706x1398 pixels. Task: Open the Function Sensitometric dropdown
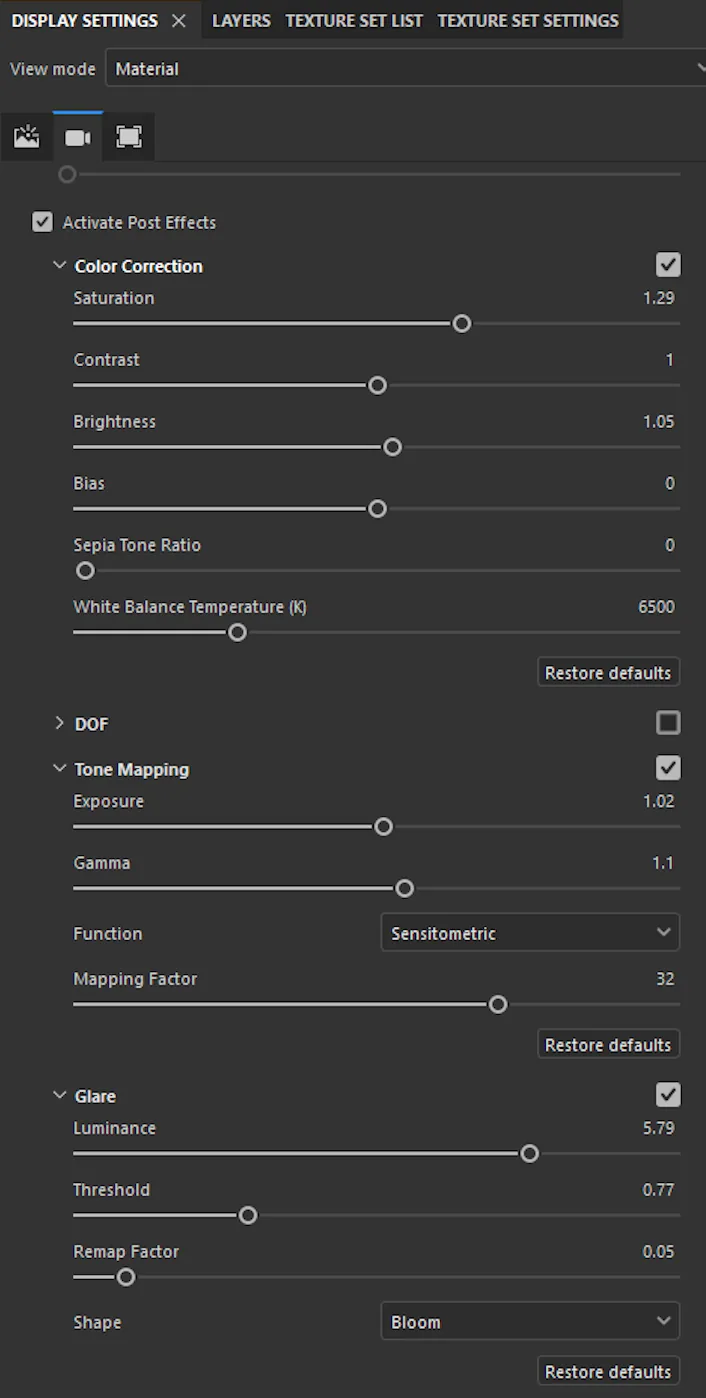click(530, 932)
